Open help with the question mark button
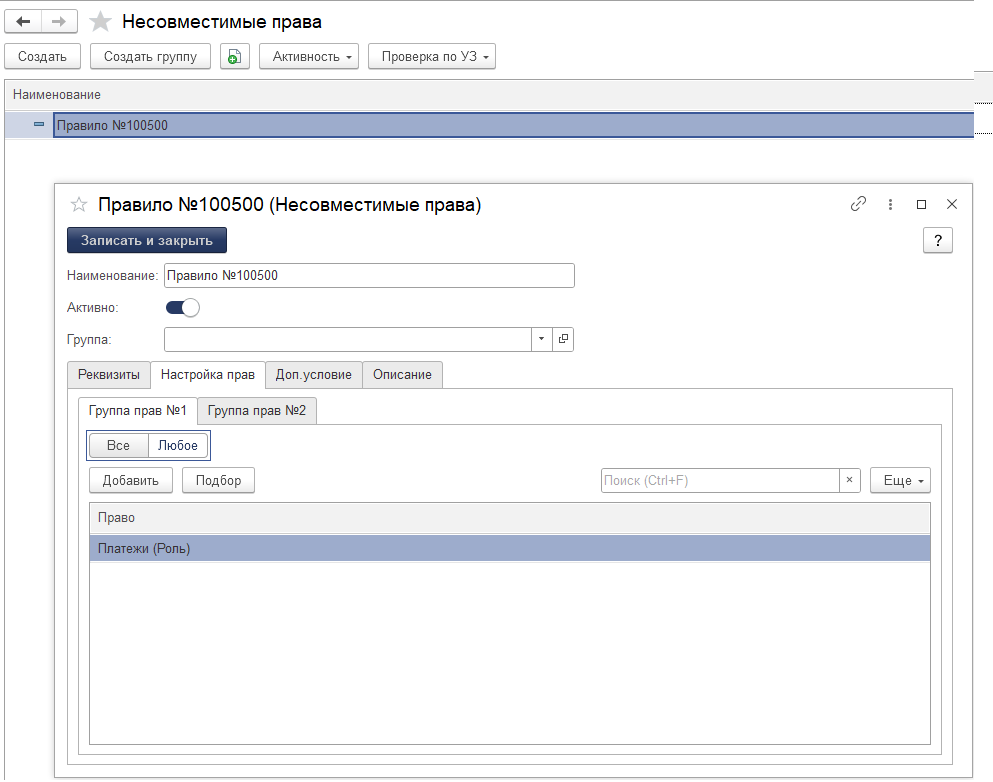993x782 pixels. tap(938, 241)
